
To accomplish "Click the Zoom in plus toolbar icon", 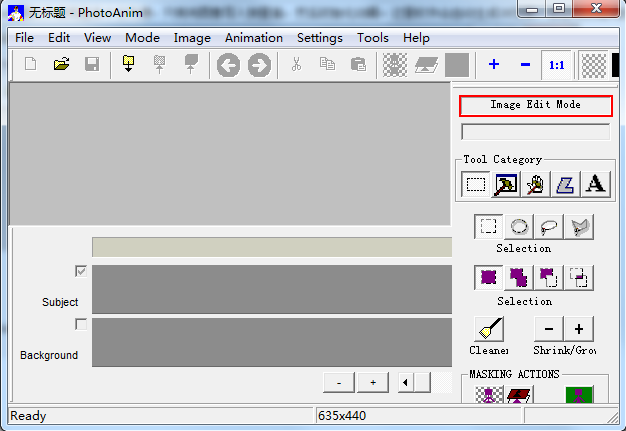I will [x=494, y=65].
